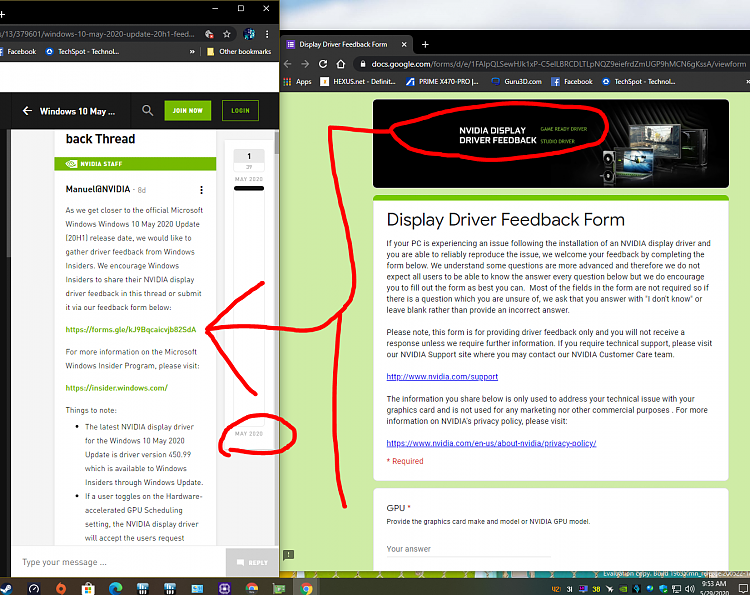
Task: Click the LOGIN button
Action: coord(240,110)
